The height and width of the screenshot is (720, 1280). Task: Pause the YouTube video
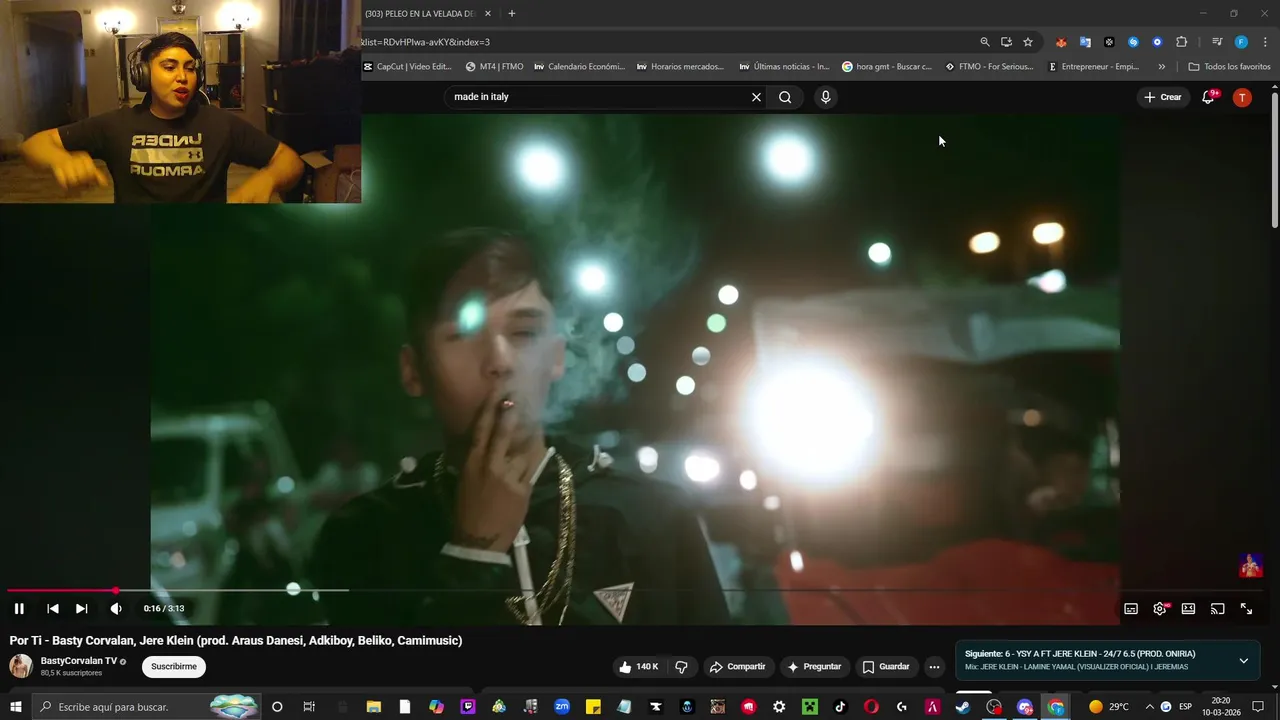[19, 608]
